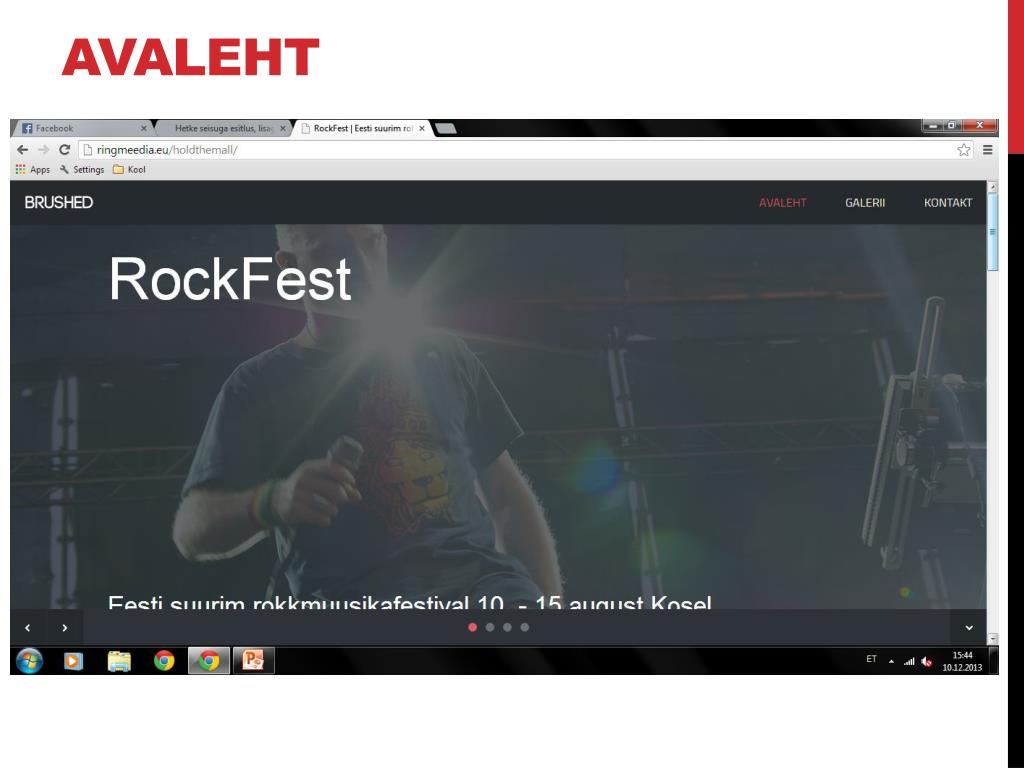
Task: Click the BRUSHED site logo
Action: pos(59,202)
